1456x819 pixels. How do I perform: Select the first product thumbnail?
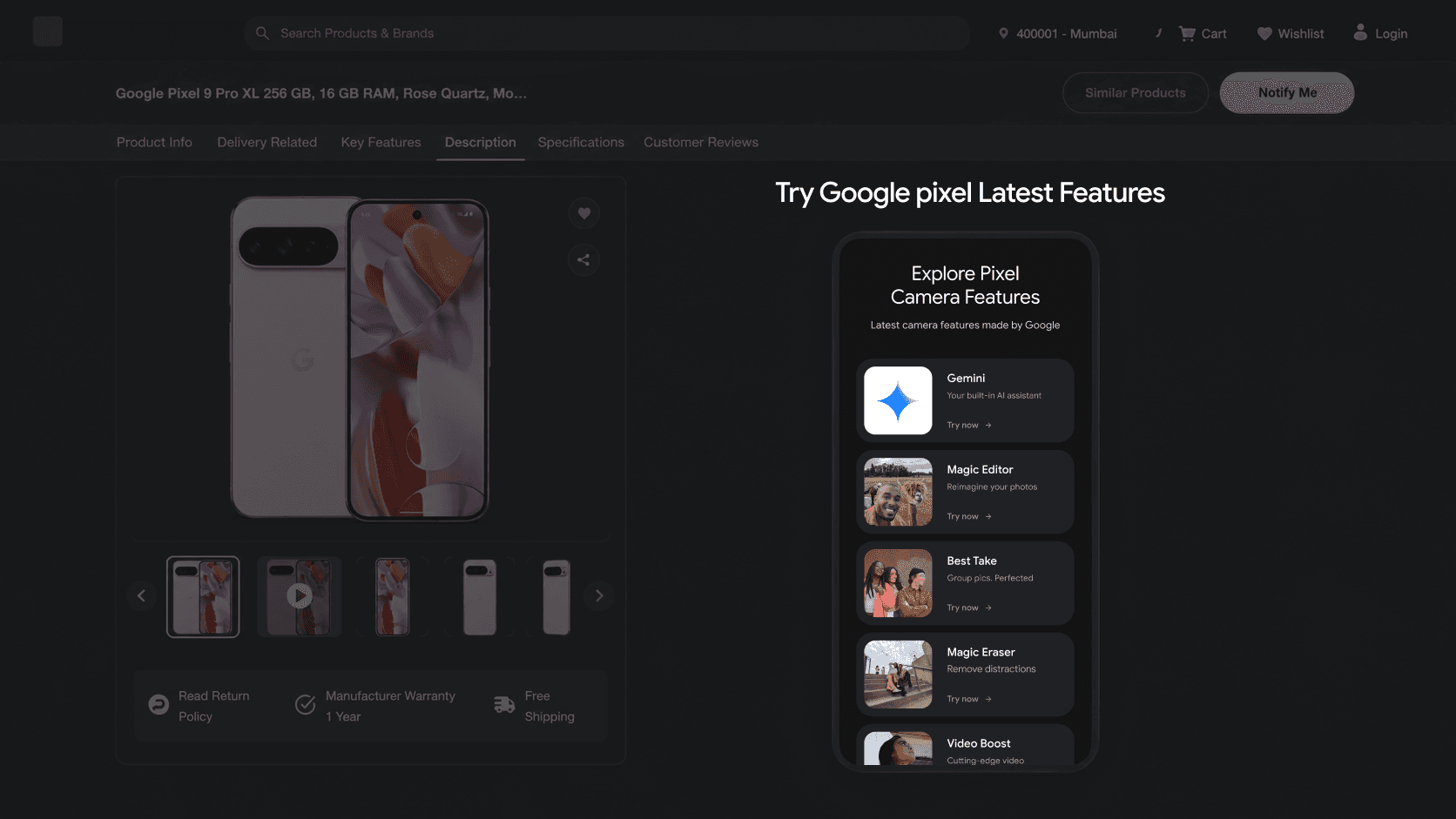tap(203, 597)
